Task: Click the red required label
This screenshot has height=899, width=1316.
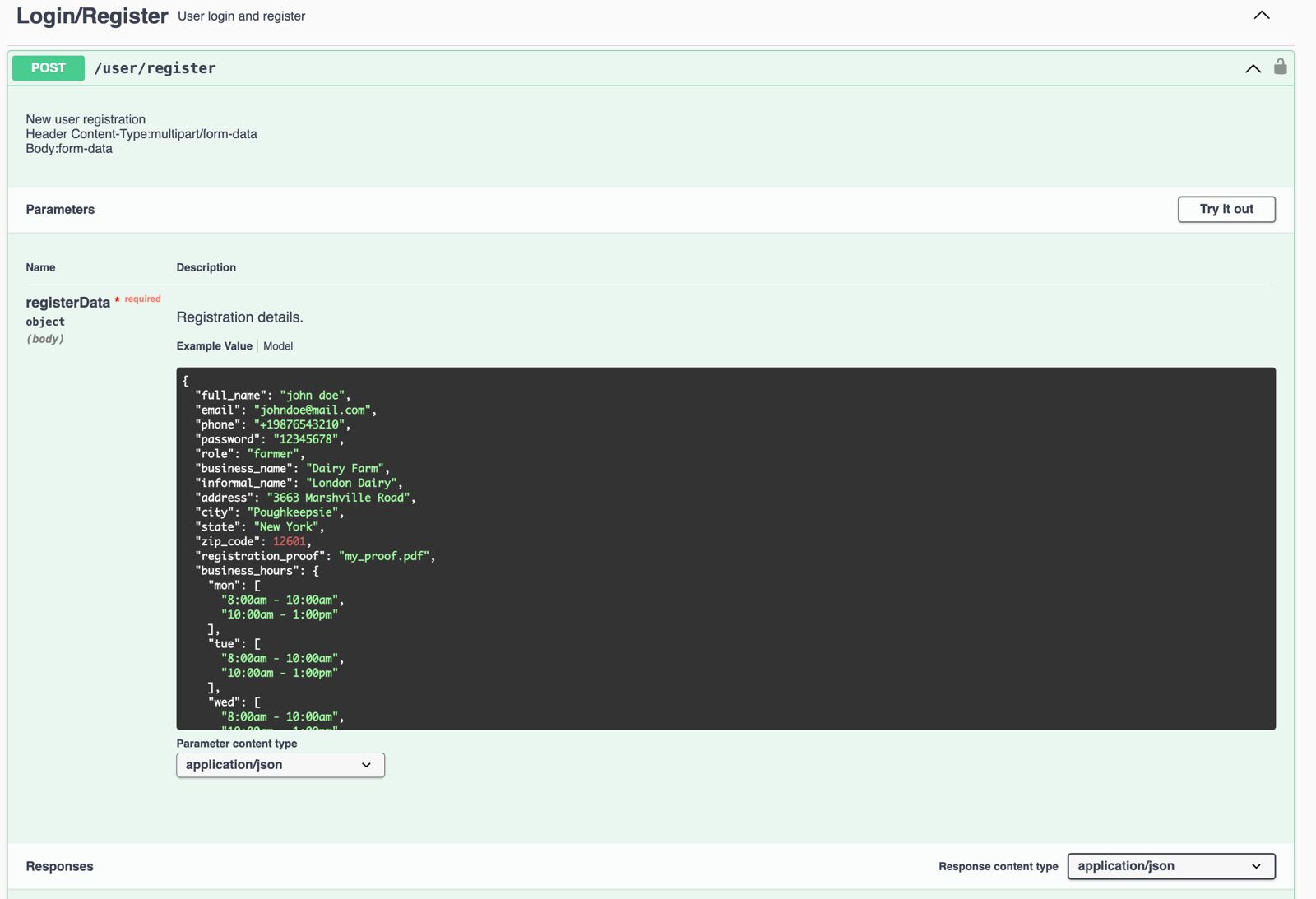Action: [142, 299]
